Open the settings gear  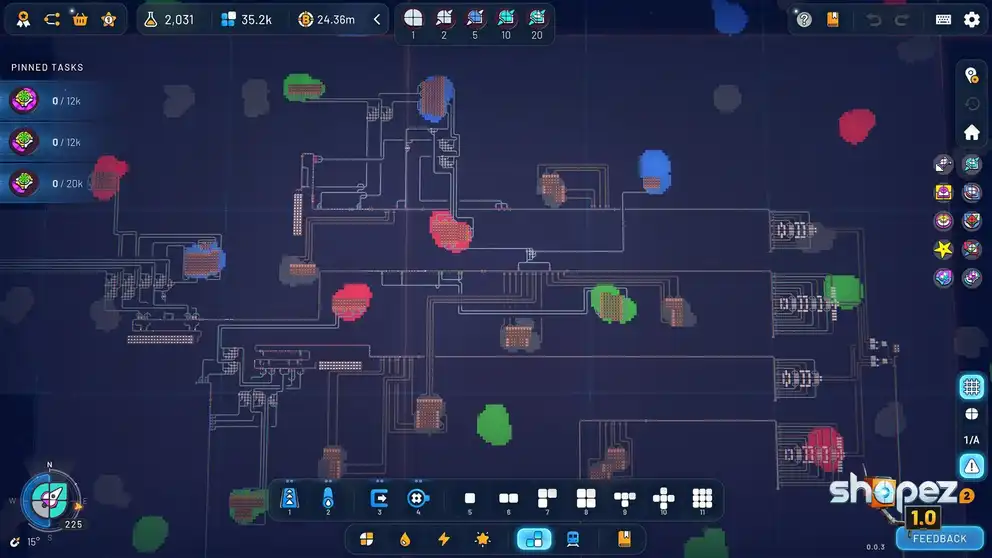pos(971,19)
